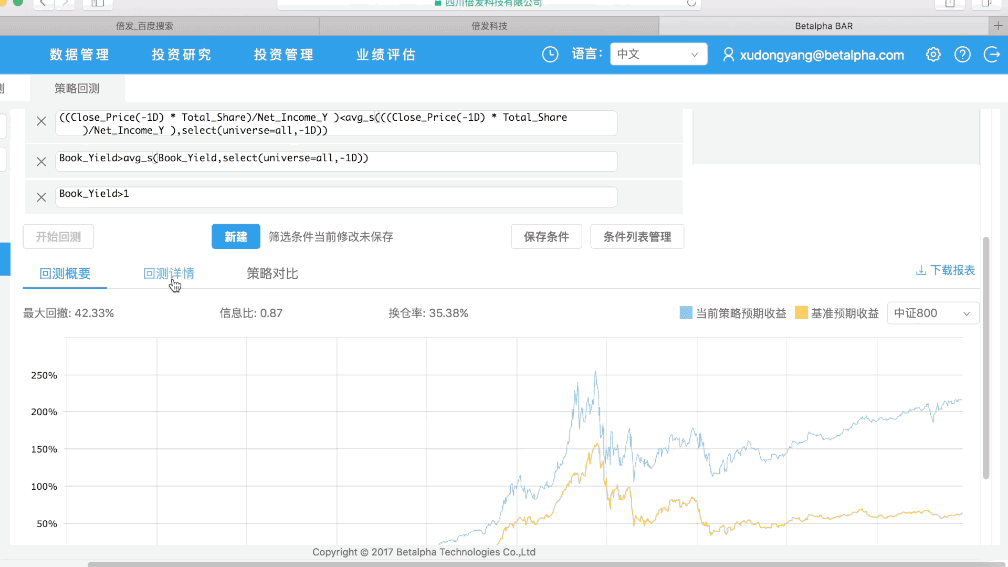Click 新建 button

pyautogui.click(x=236, y=237)
